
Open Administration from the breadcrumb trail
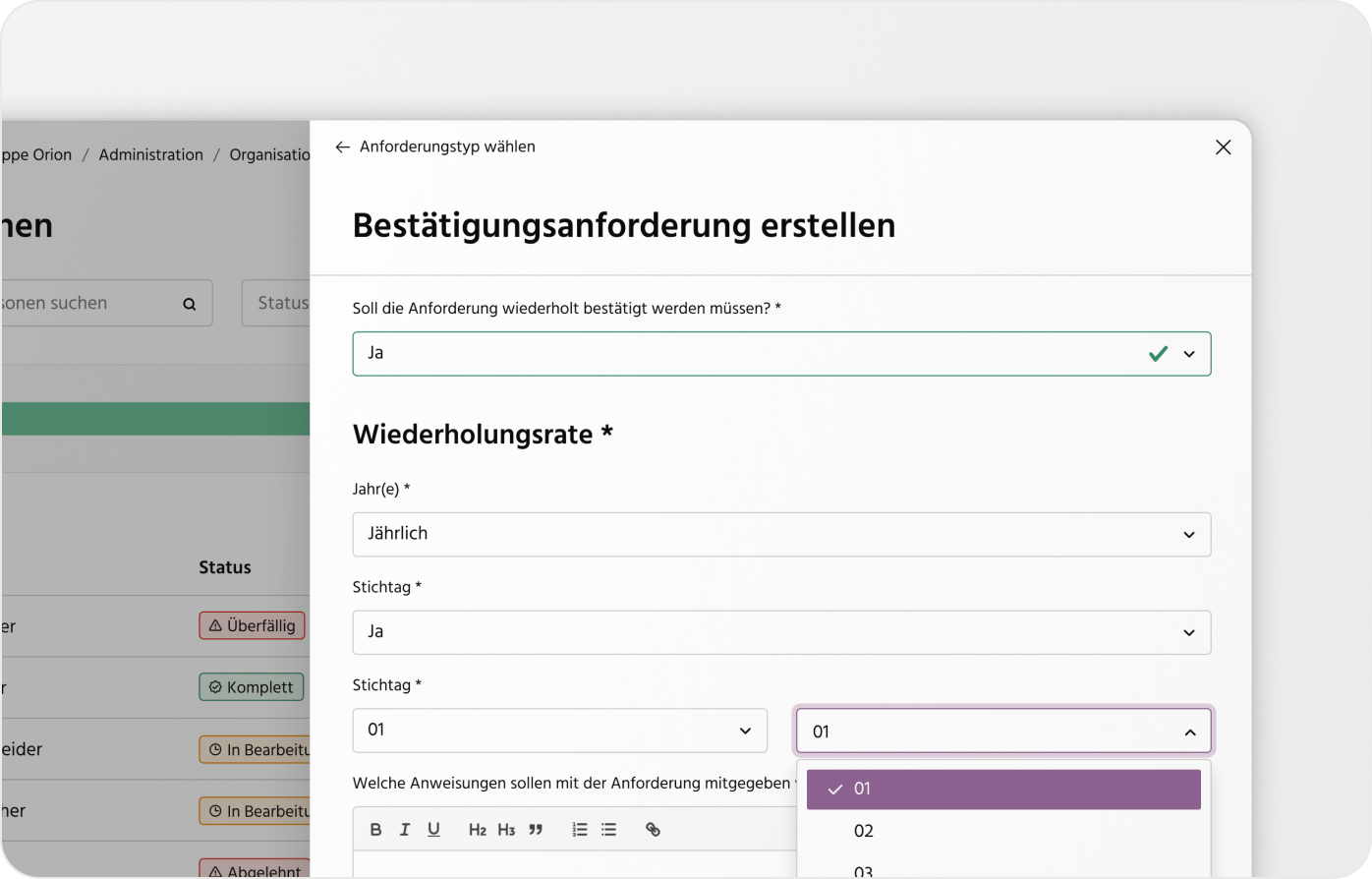(x=150, y=154)
